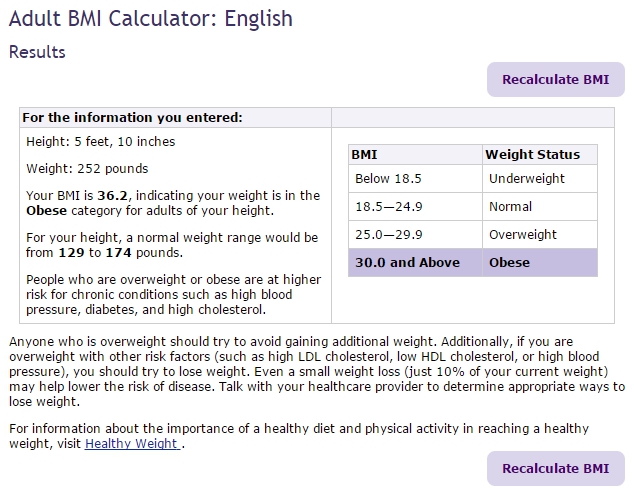Viewport: 634px width, 496px height.
Task: Click the Underweight status cell
Action: point(527,178)
